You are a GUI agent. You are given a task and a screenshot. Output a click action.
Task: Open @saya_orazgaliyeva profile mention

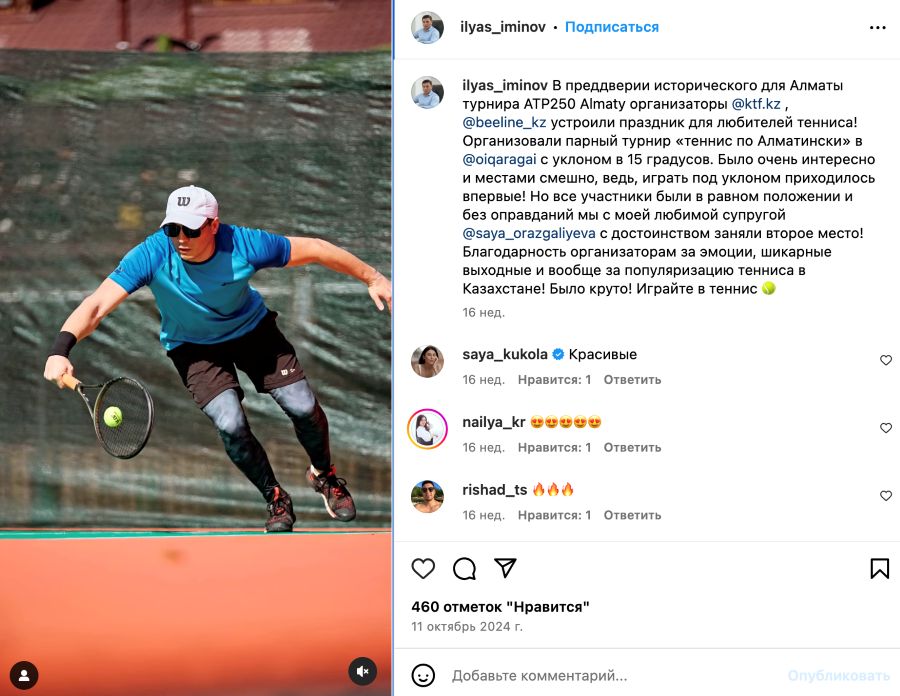529,234
